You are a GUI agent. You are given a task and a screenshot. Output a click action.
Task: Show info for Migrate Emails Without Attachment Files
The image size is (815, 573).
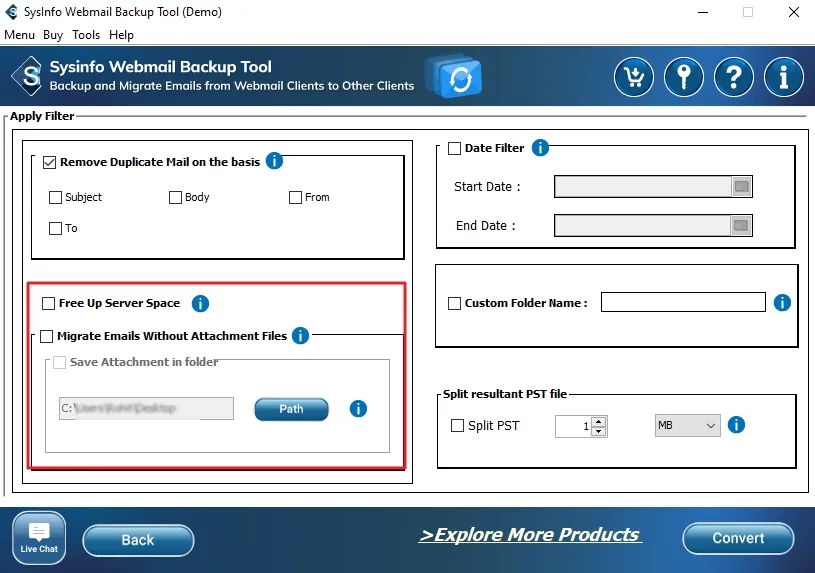pyautogui.click(x=300, y=336)
